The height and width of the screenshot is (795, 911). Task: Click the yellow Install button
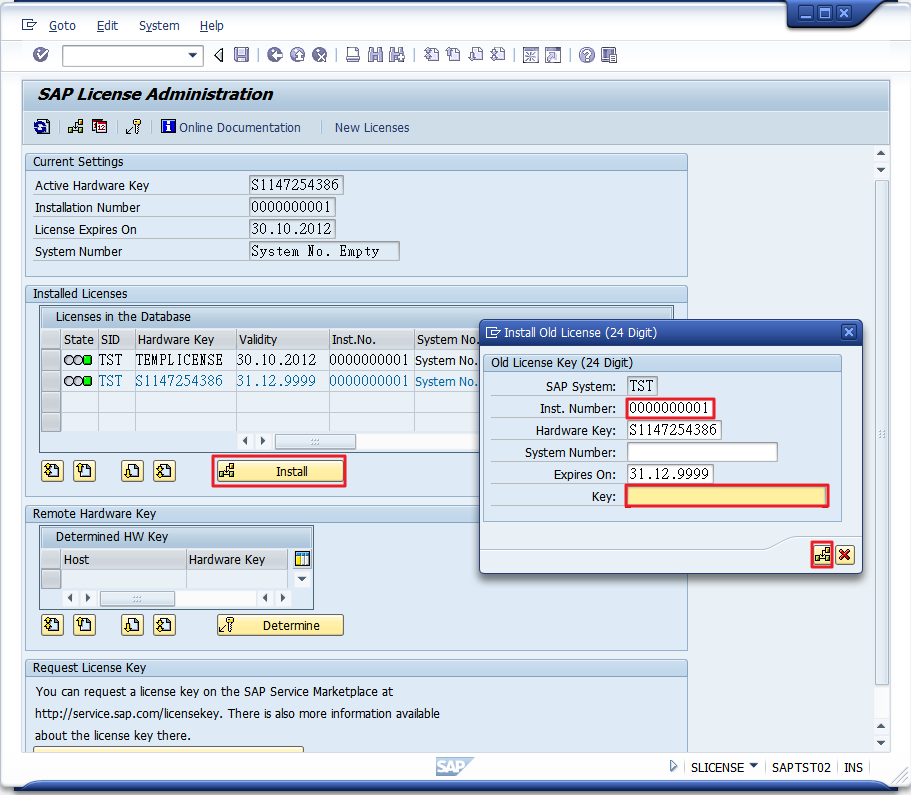click(279, 471)
